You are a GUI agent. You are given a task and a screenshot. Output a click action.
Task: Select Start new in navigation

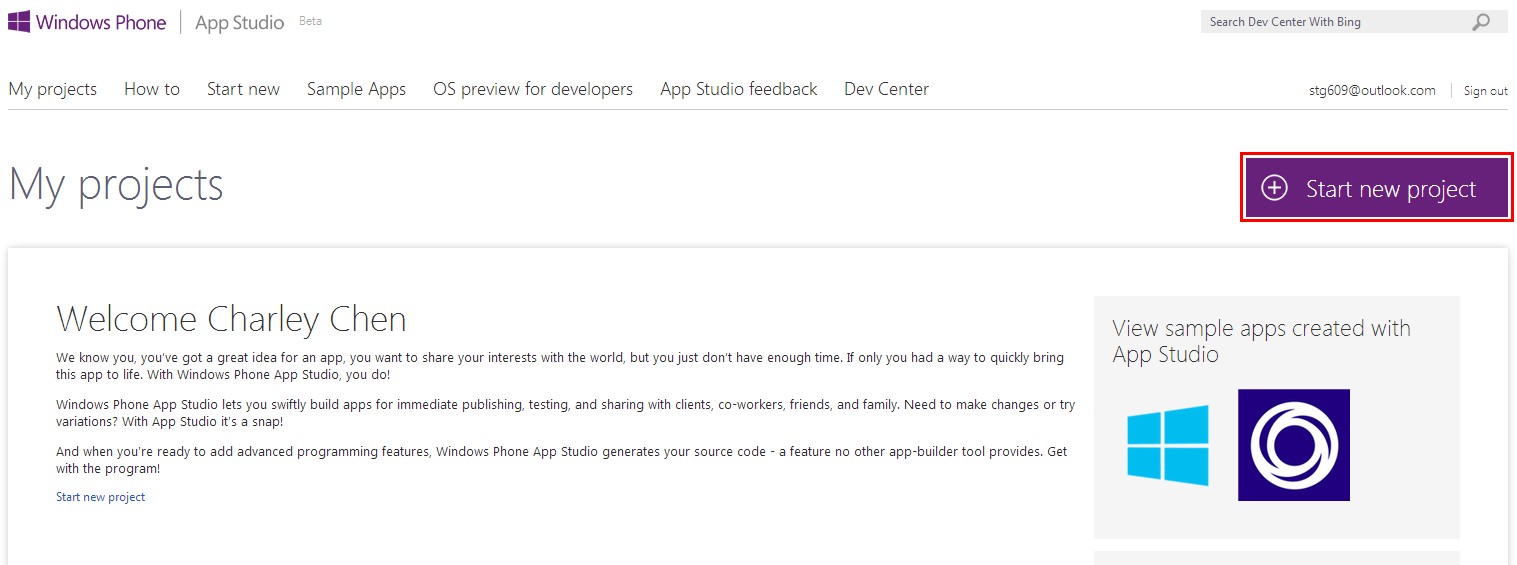(x=243, y=89)
